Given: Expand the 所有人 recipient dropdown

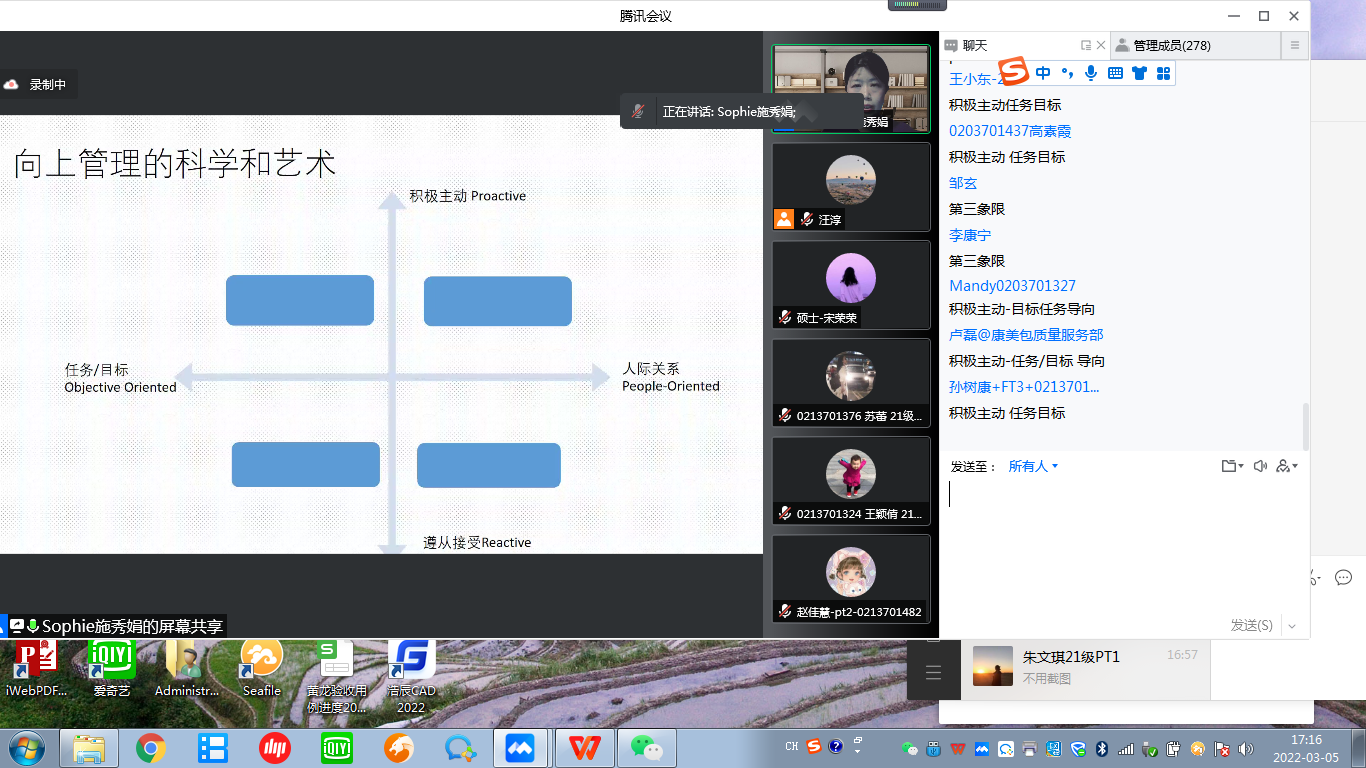Looking at the screenshot, I should click(x=1033, y=466).
